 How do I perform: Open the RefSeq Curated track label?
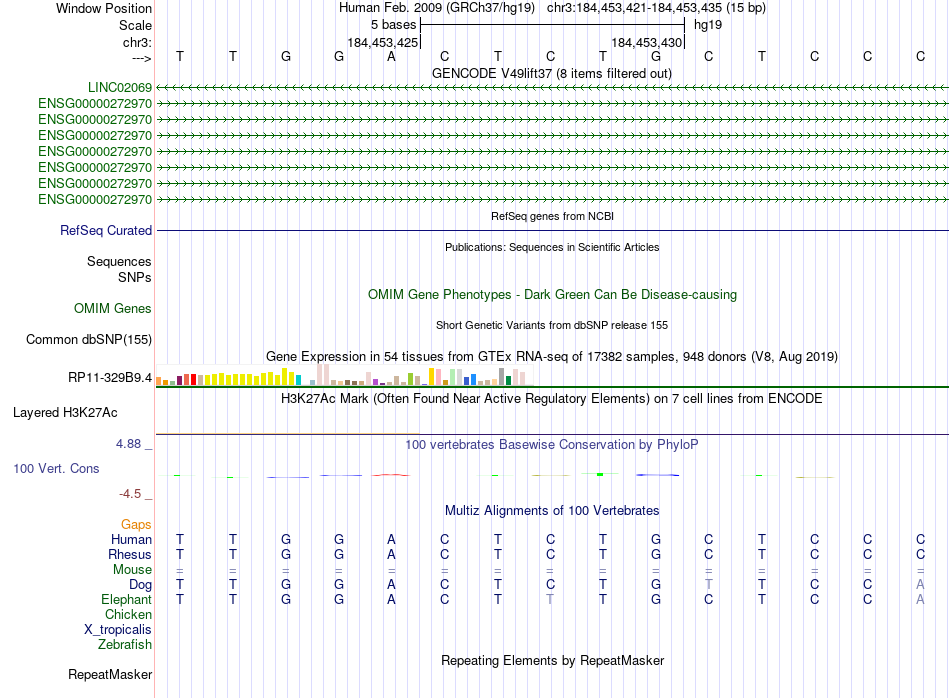point(105,230)
